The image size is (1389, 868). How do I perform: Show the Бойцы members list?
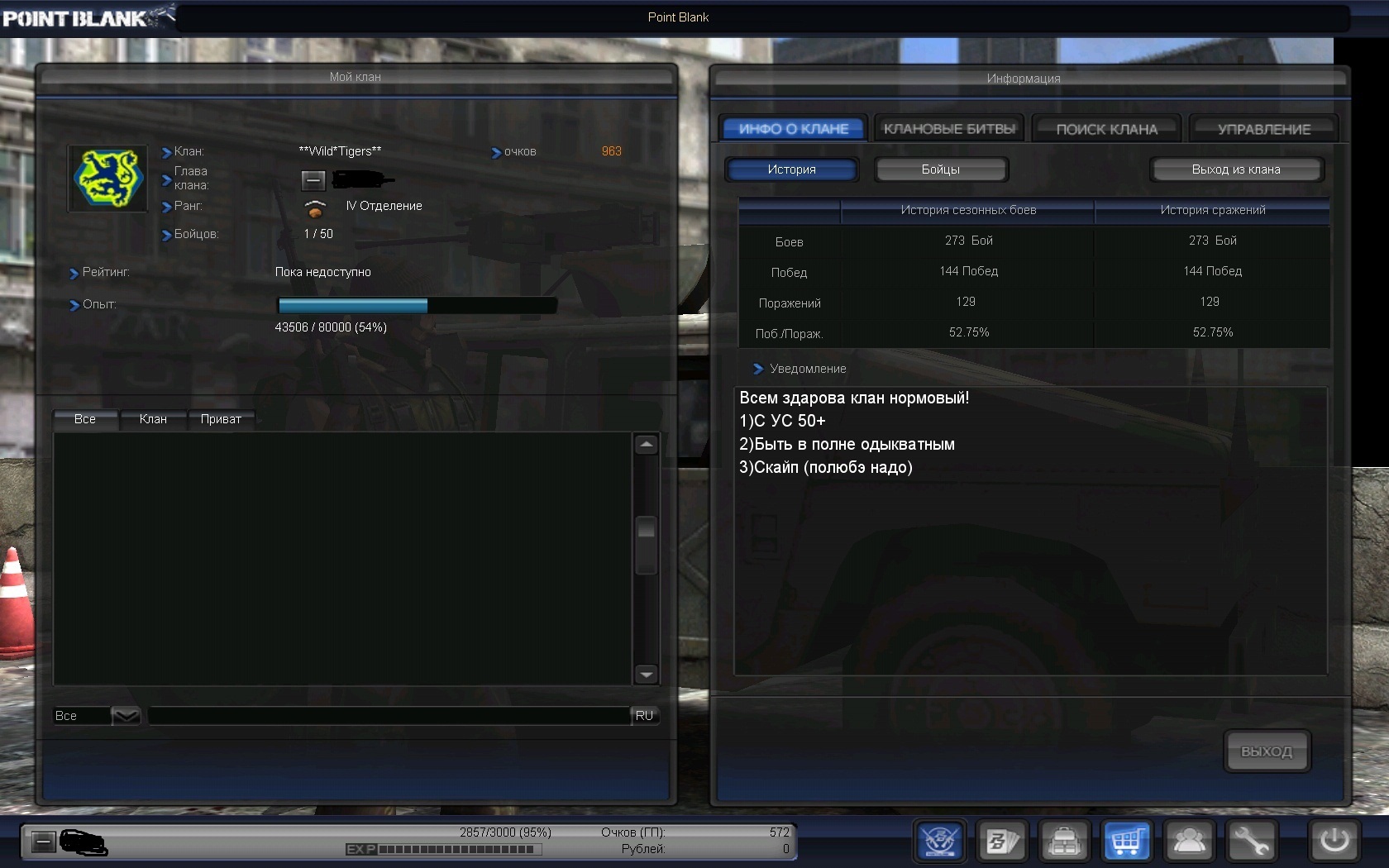coord(941,169)
